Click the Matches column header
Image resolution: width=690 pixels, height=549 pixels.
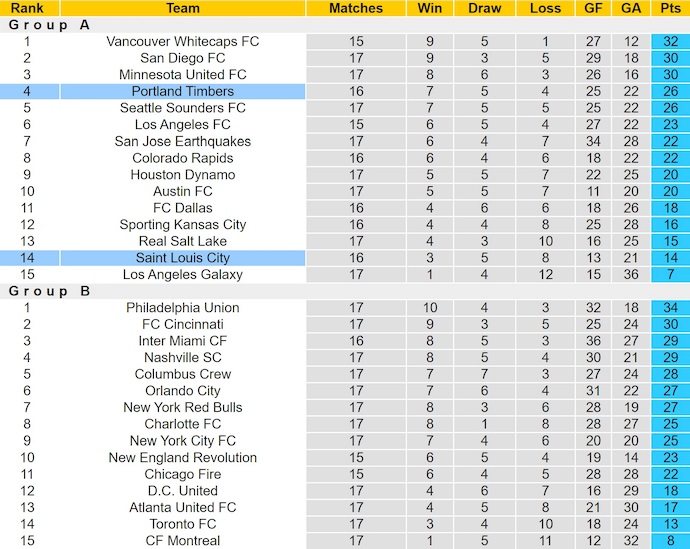click(356, 8)
